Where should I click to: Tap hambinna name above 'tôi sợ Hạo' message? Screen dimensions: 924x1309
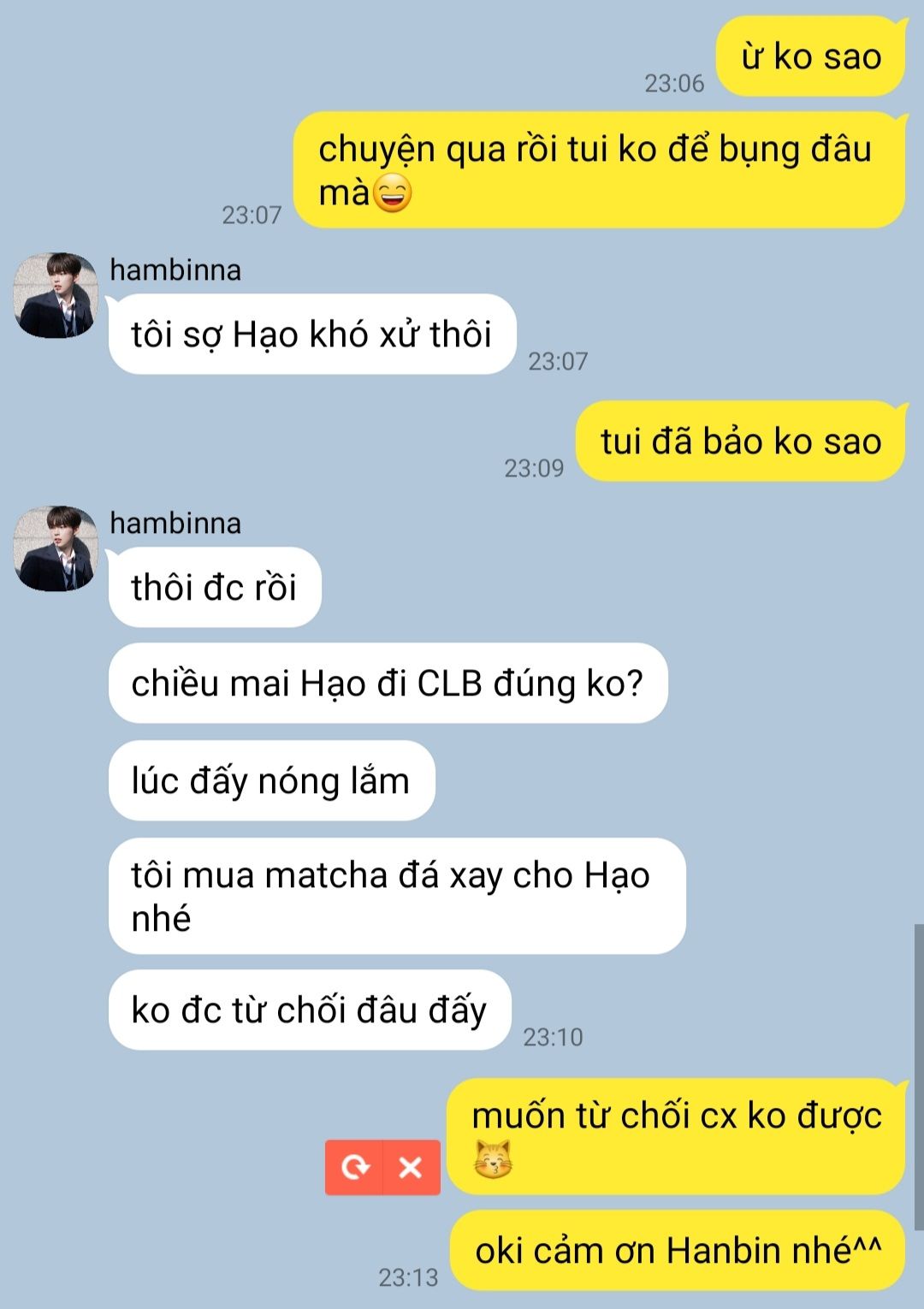coord(175,270)
